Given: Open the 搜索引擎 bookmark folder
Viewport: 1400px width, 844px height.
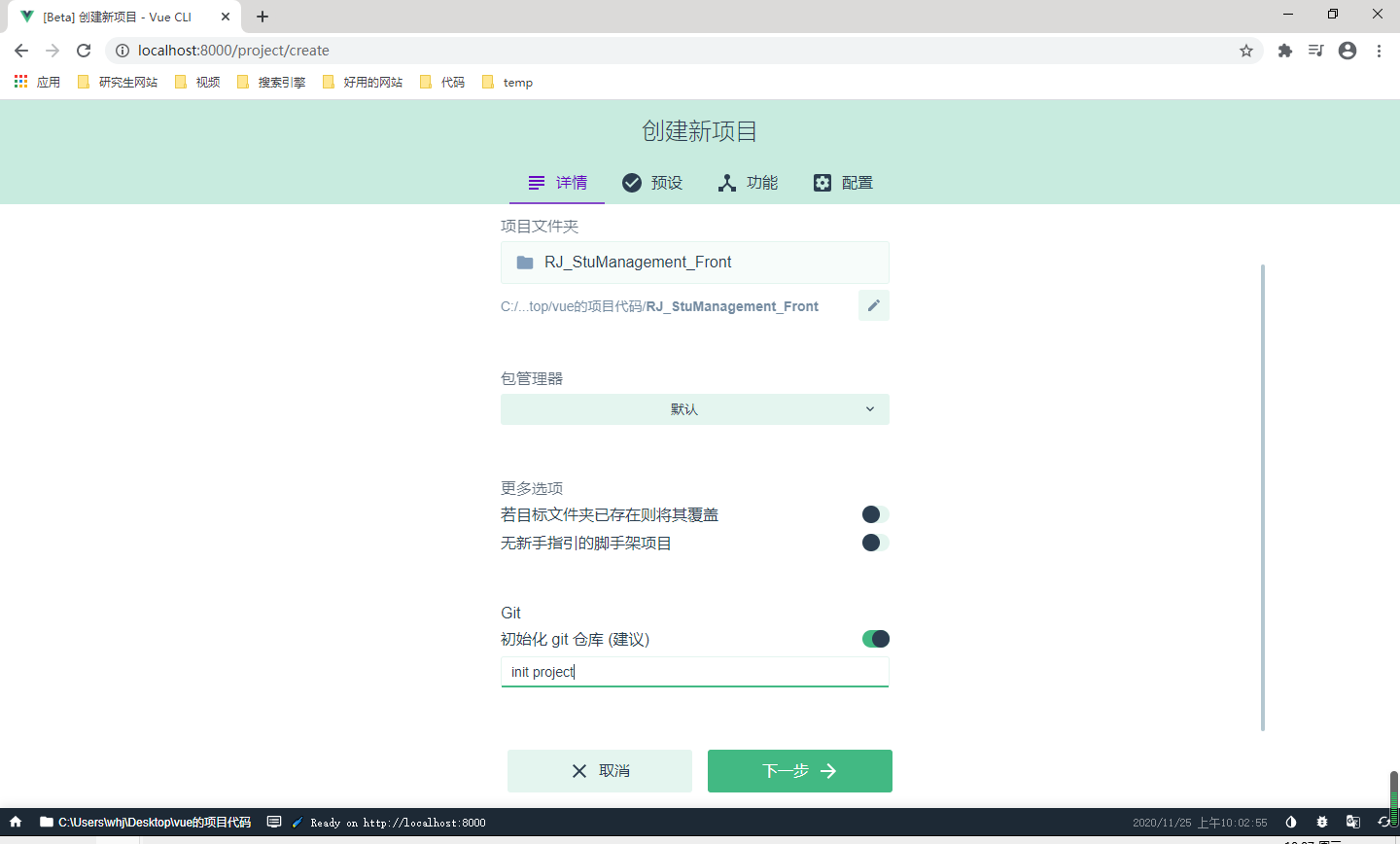Looking at the screenshot, I should click(x=271, y=82).
